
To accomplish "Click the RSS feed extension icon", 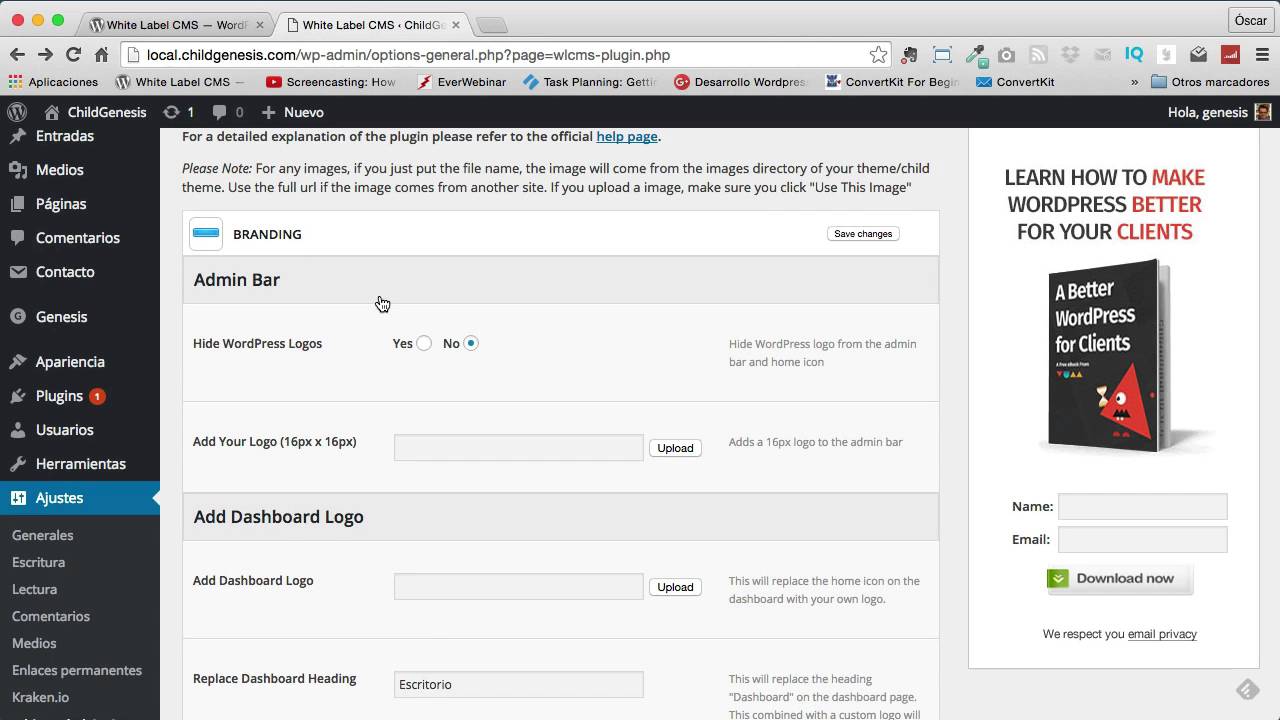I will tap(1038, 55).
